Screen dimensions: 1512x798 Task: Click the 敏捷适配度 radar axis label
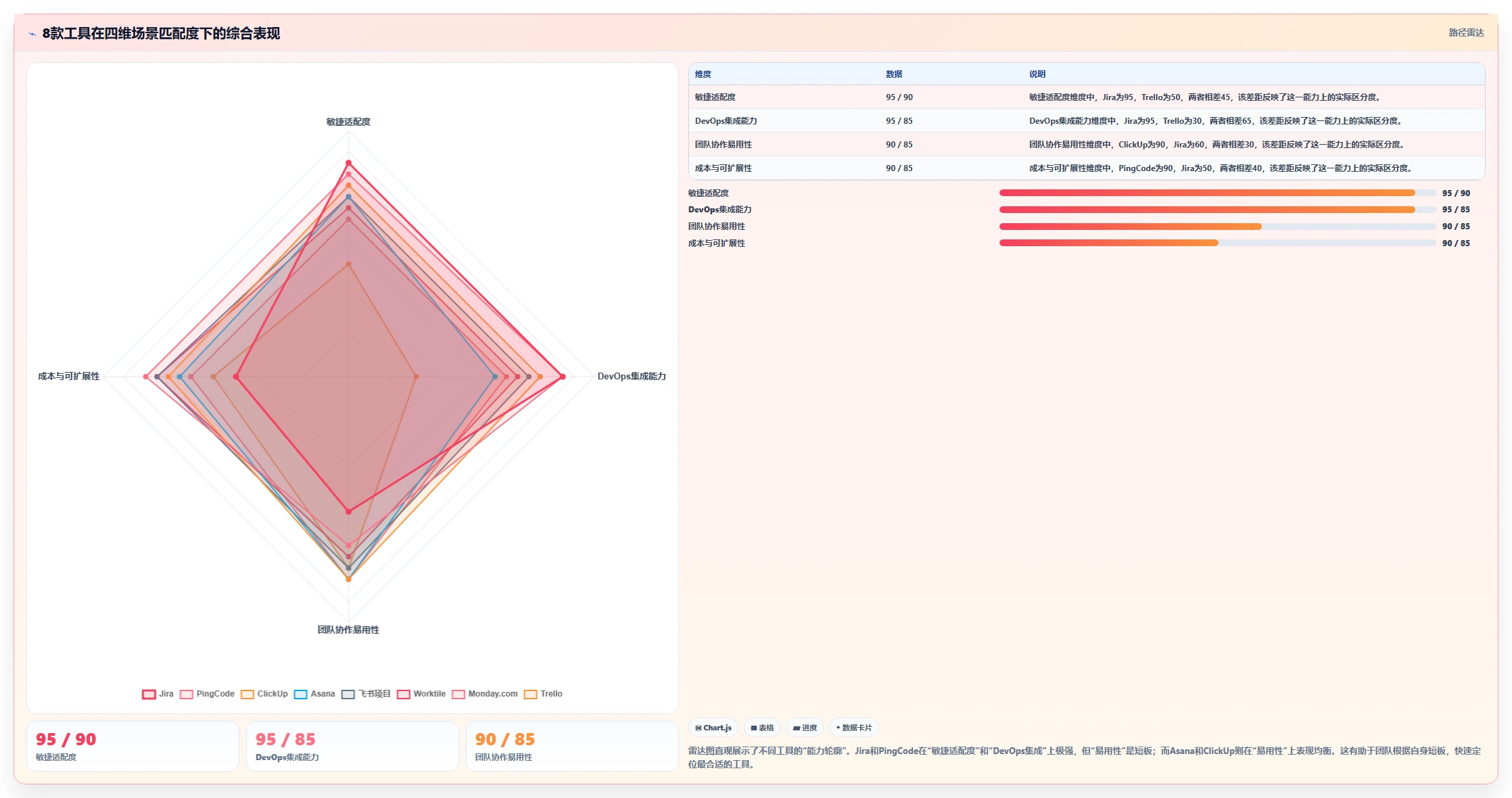coord(348,122)
